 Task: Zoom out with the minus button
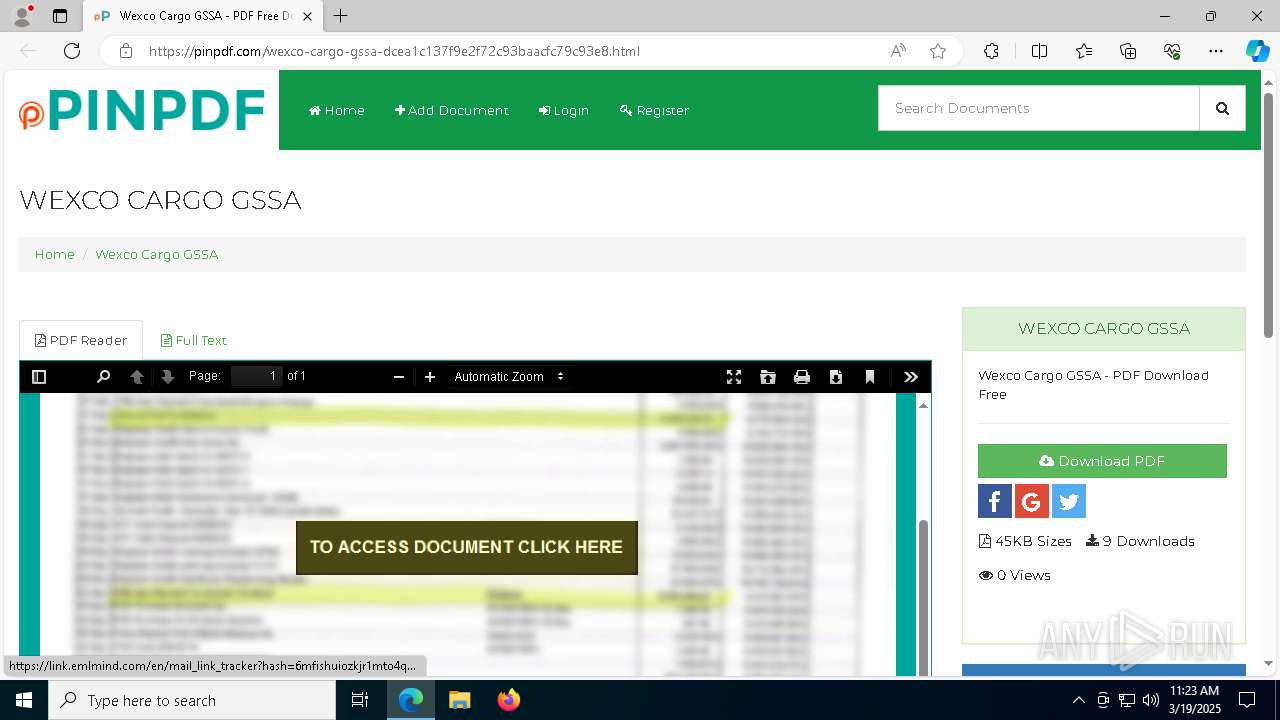coord(399,377)
